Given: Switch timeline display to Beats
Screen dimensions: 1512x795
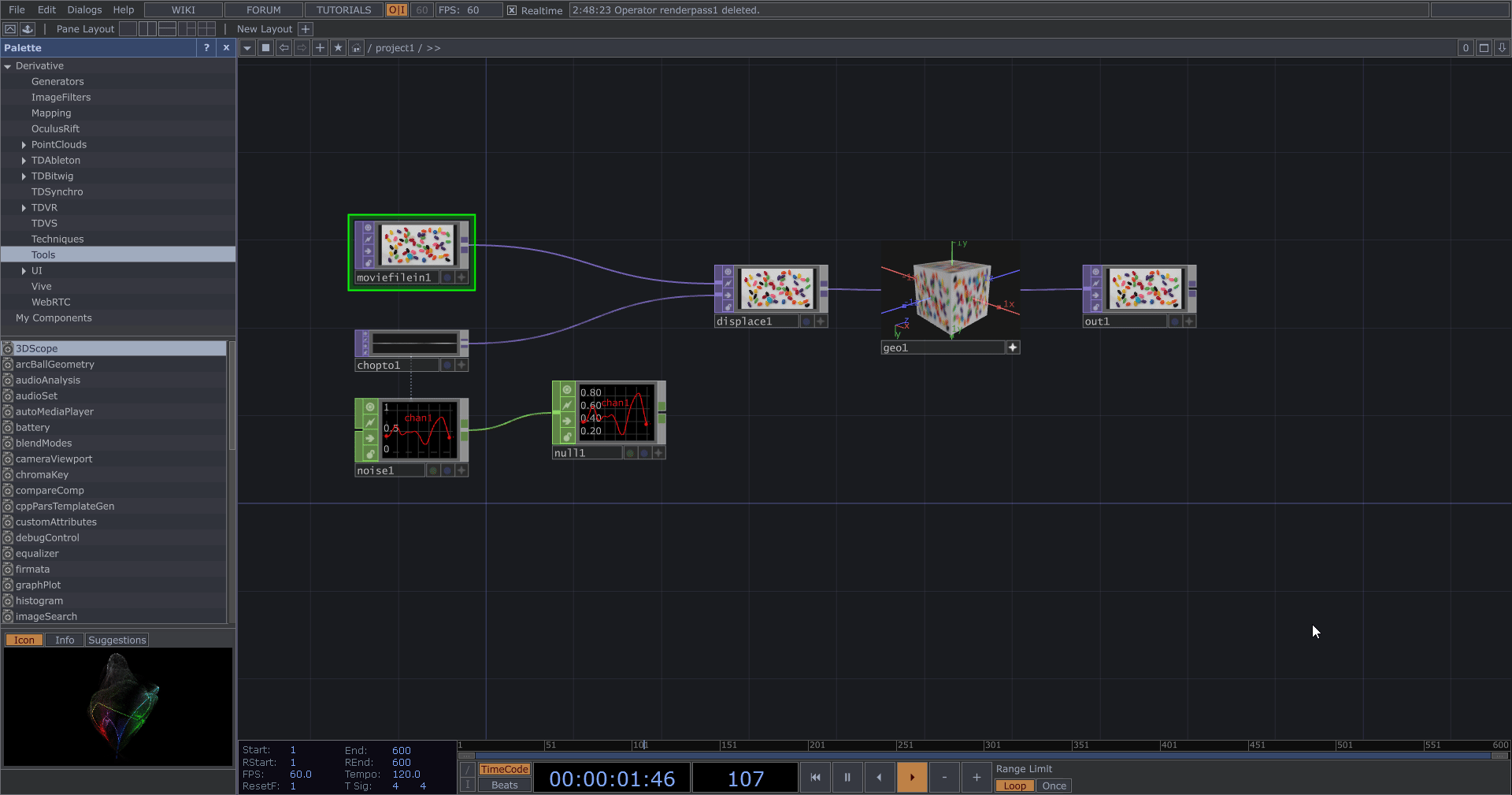Looking at the screenshot, I should (x=504, y=785).
